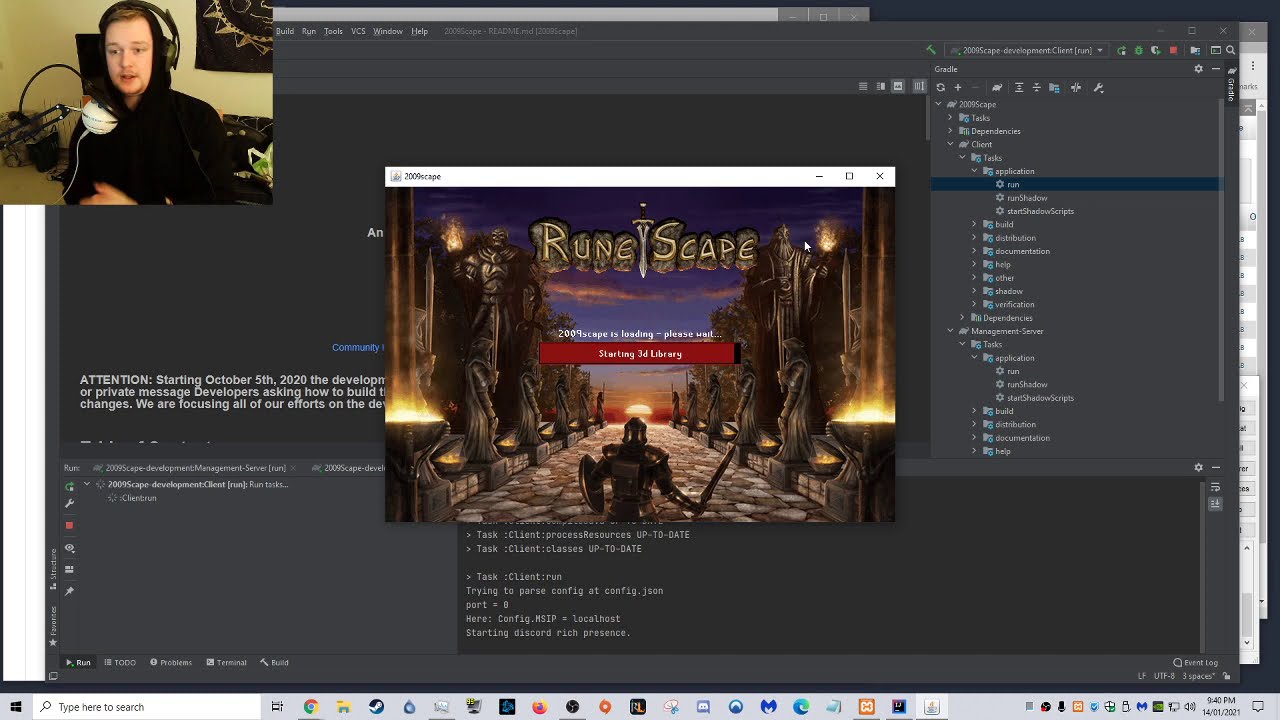The image size is (1280, 720).
Task: Expand the verification task folder
Action: pyautogui.click(x=974, y=305)
